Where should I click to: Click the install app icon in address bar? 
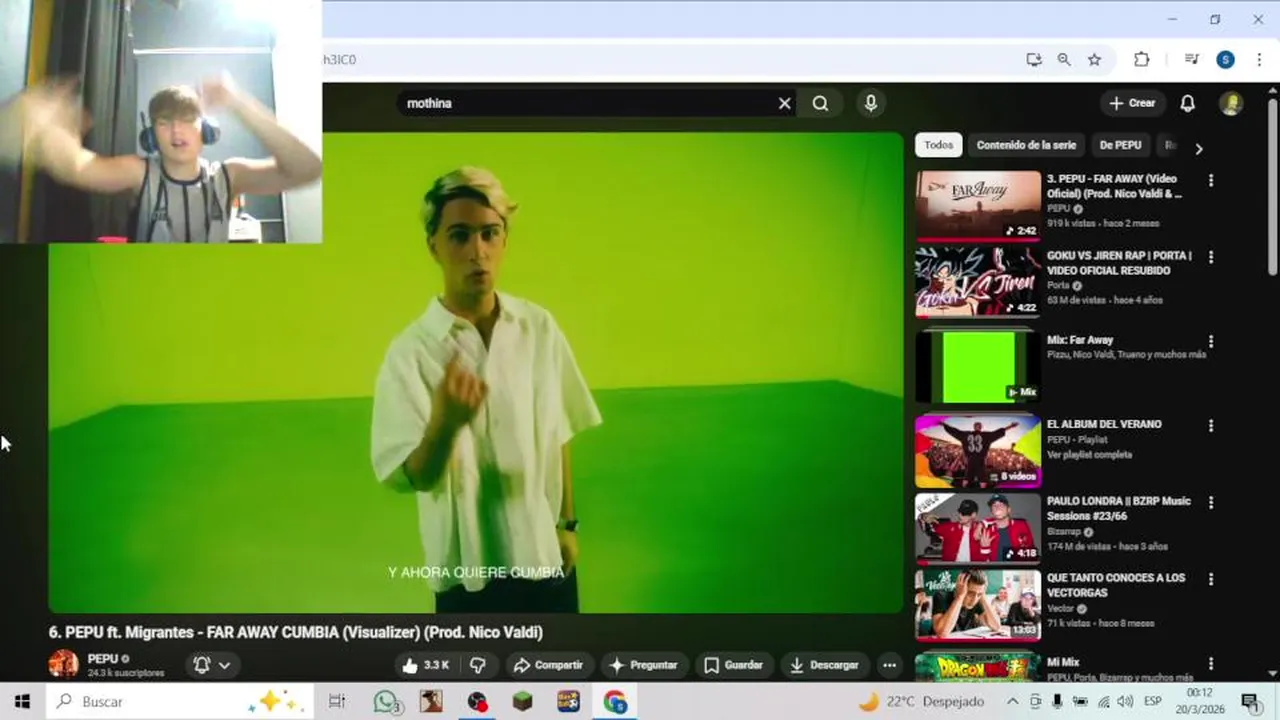pos(1034,60)
